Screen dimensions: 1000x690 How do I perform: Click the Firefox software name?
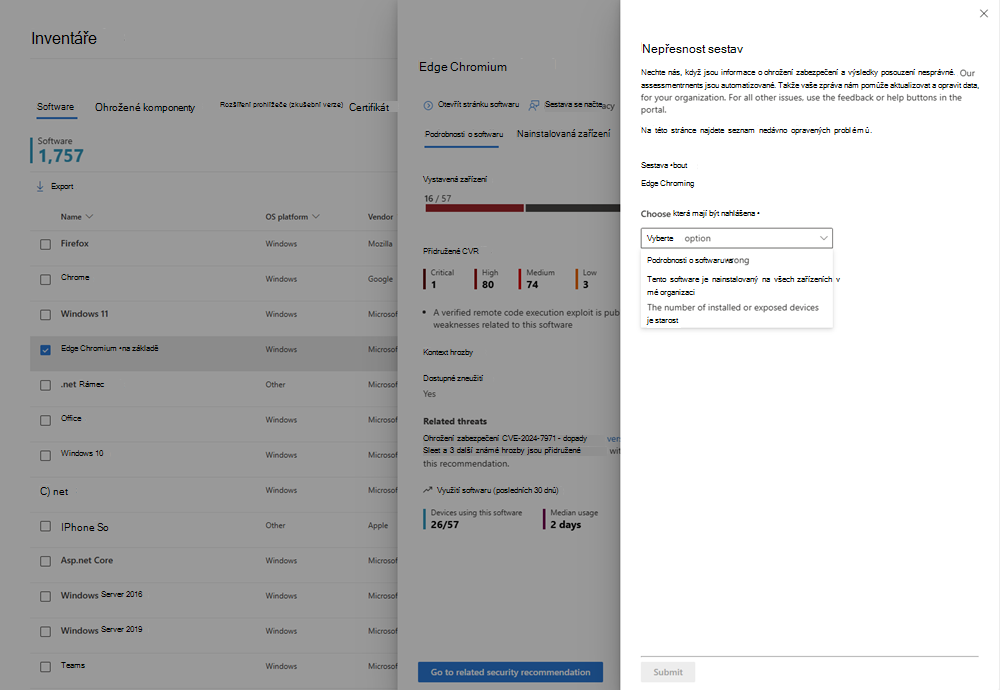(x=75, y=244)
